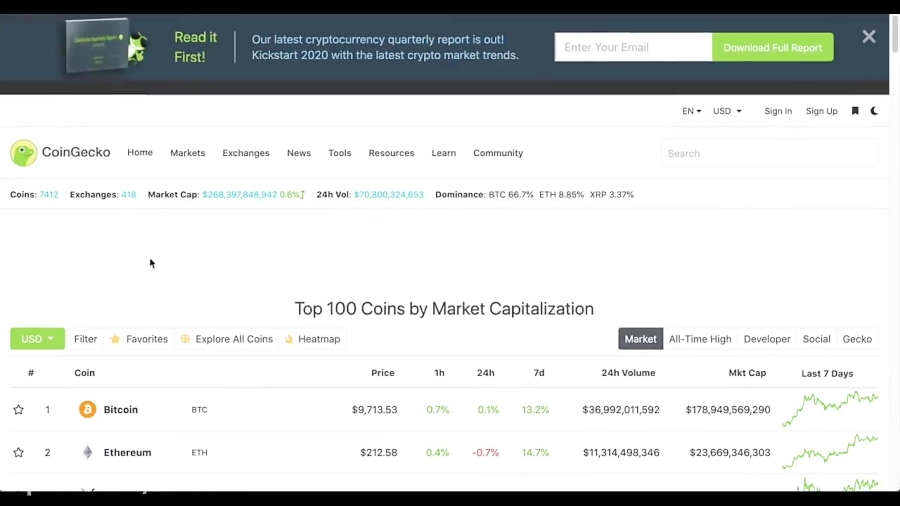Viewport: 900px width, 506px height.
Task: Click Explore All Coins
Action: [227, 339]
